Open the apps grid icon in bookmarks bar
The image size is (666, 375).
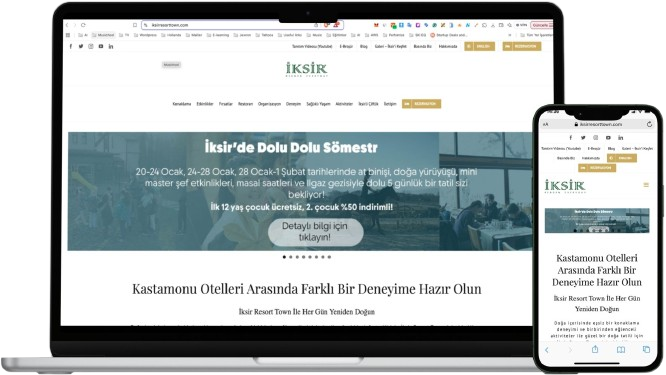(x=68, y=35)
